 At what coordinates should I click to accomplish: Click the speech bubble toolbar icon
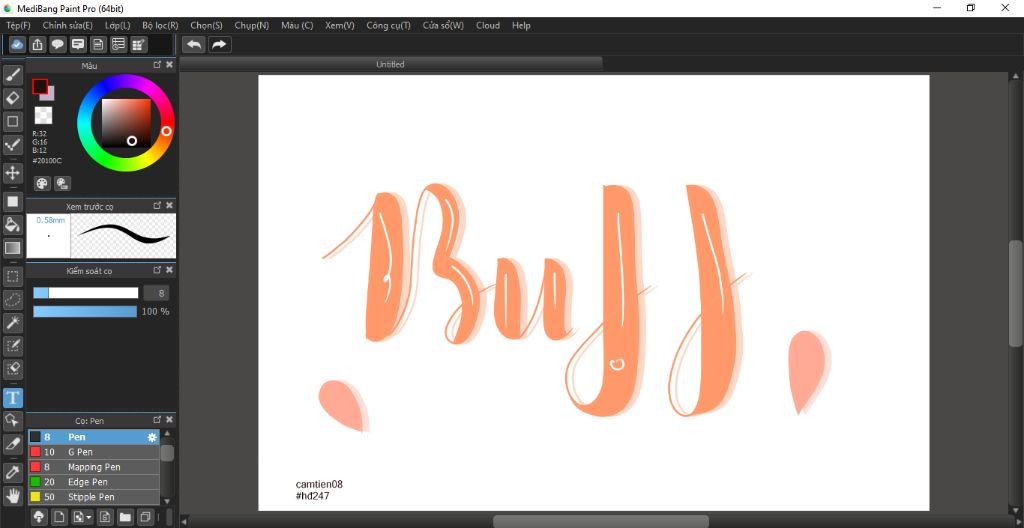pyautogui.click(x=58, y=44)
